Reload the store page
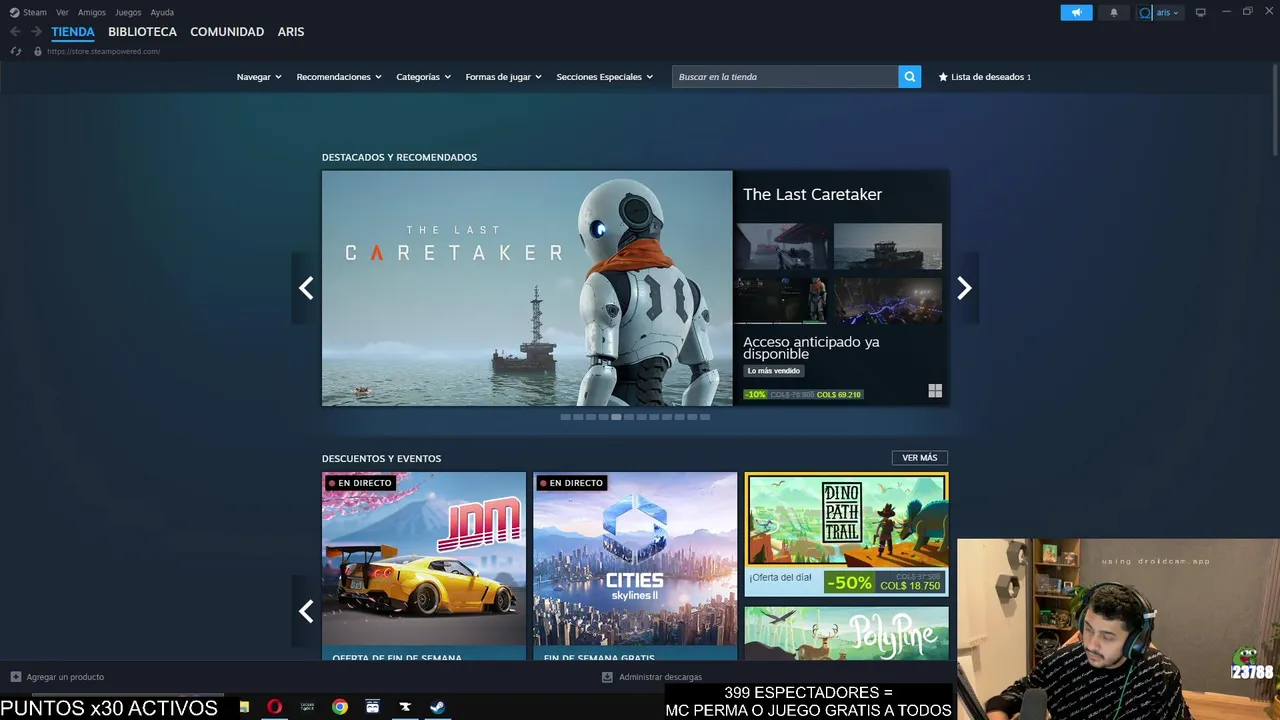 [x=16, y=51]
